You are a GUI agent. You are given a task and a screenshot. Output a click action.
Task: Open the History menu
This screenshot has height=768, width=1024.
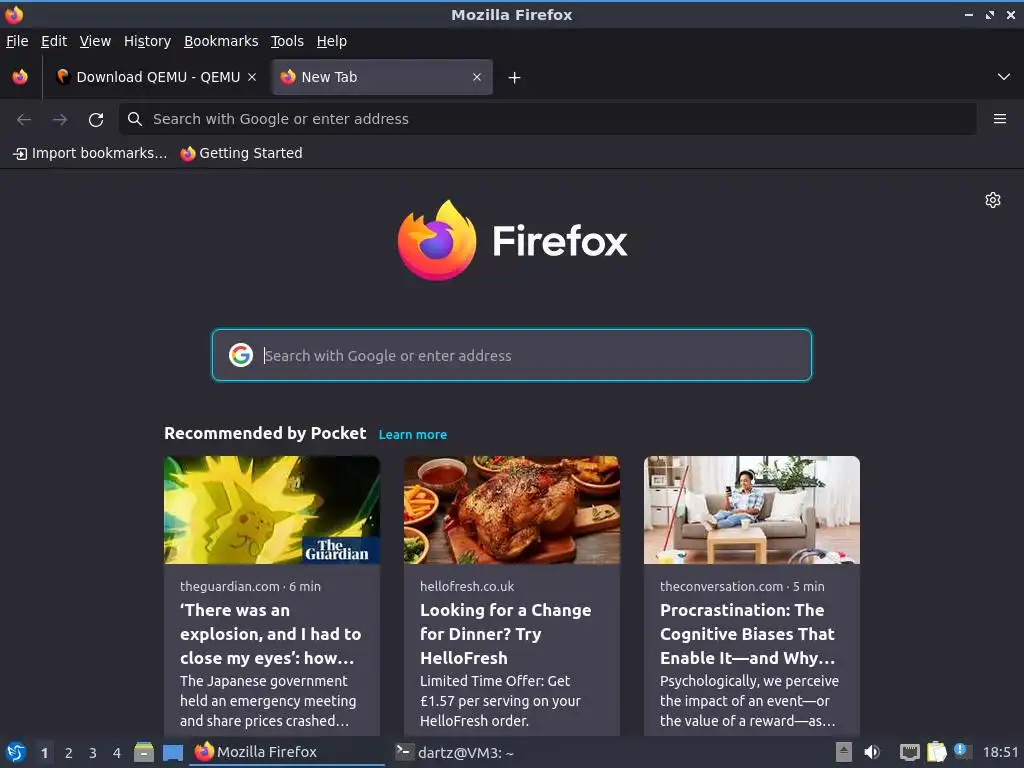147,41
